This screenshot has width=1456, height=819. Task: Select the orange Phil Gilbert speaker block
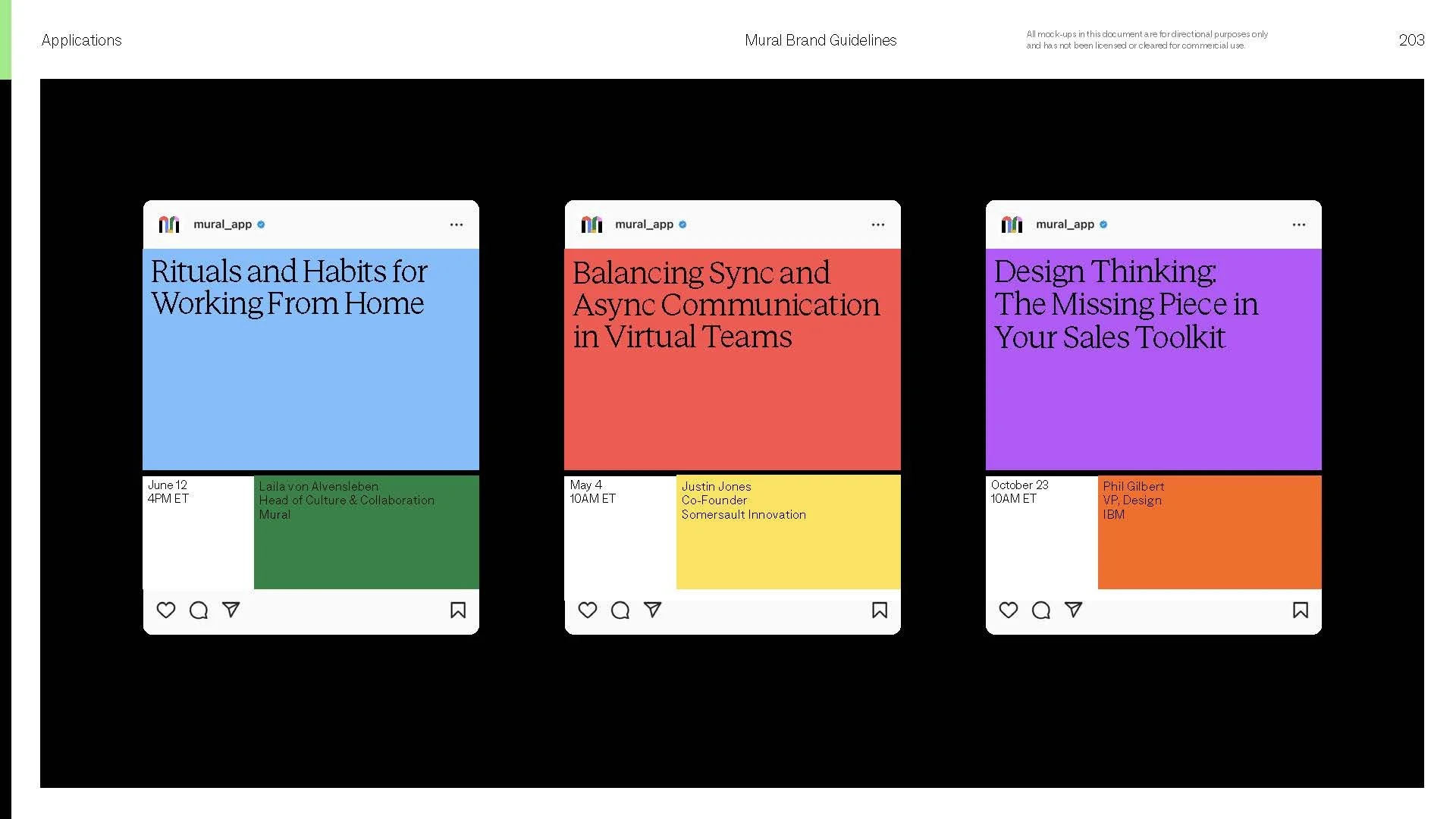coord(1210,532)
